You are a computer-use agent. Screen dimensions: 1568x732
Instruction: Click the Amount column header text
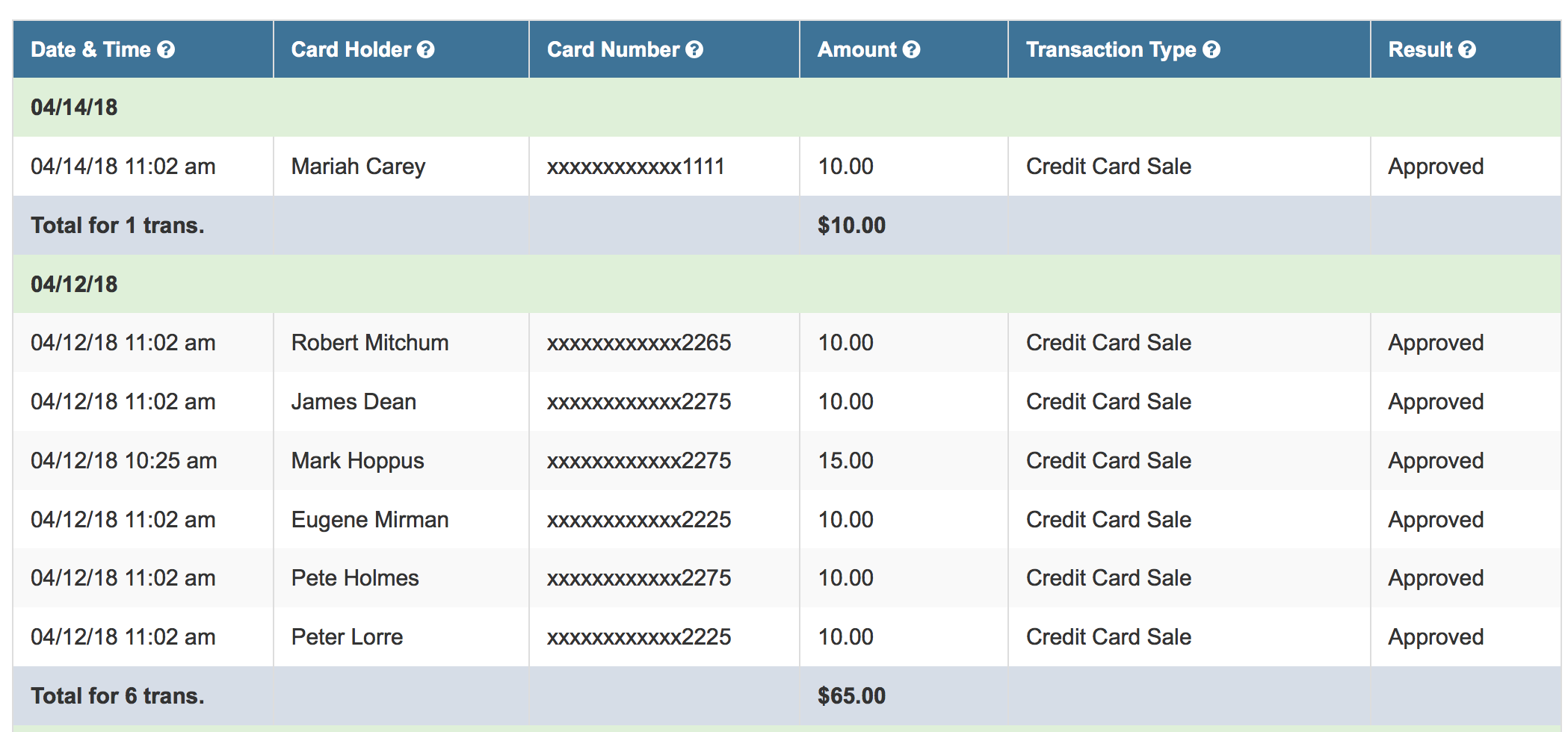[856, 50]
